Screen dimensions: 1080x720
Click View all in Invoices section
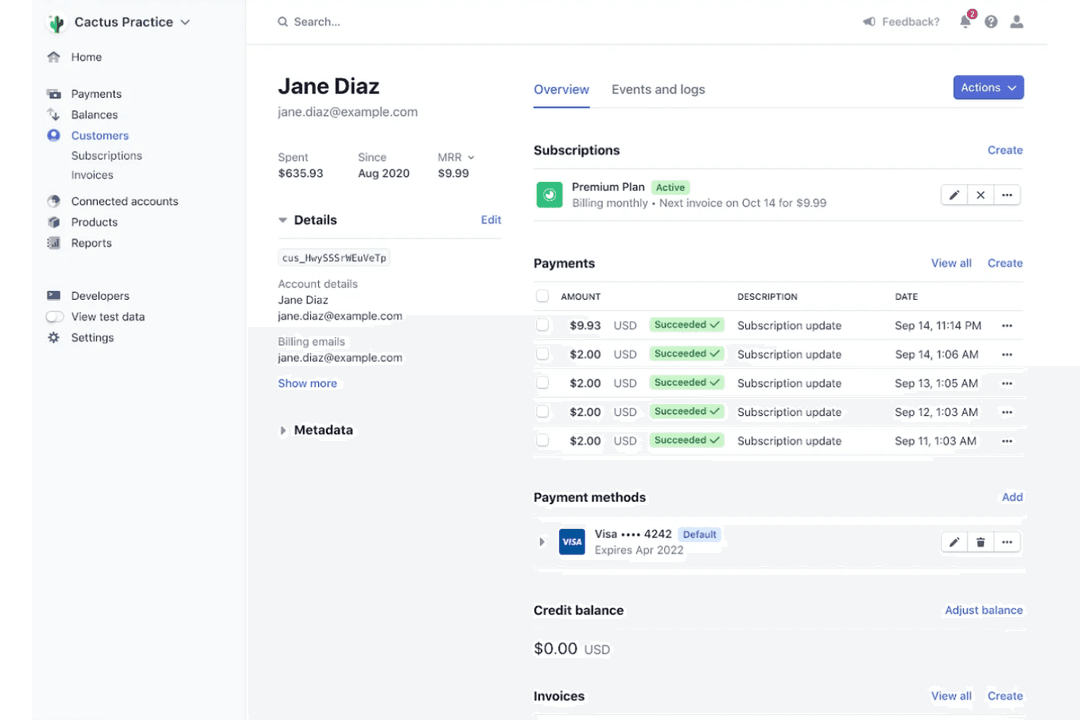[951, 696]
